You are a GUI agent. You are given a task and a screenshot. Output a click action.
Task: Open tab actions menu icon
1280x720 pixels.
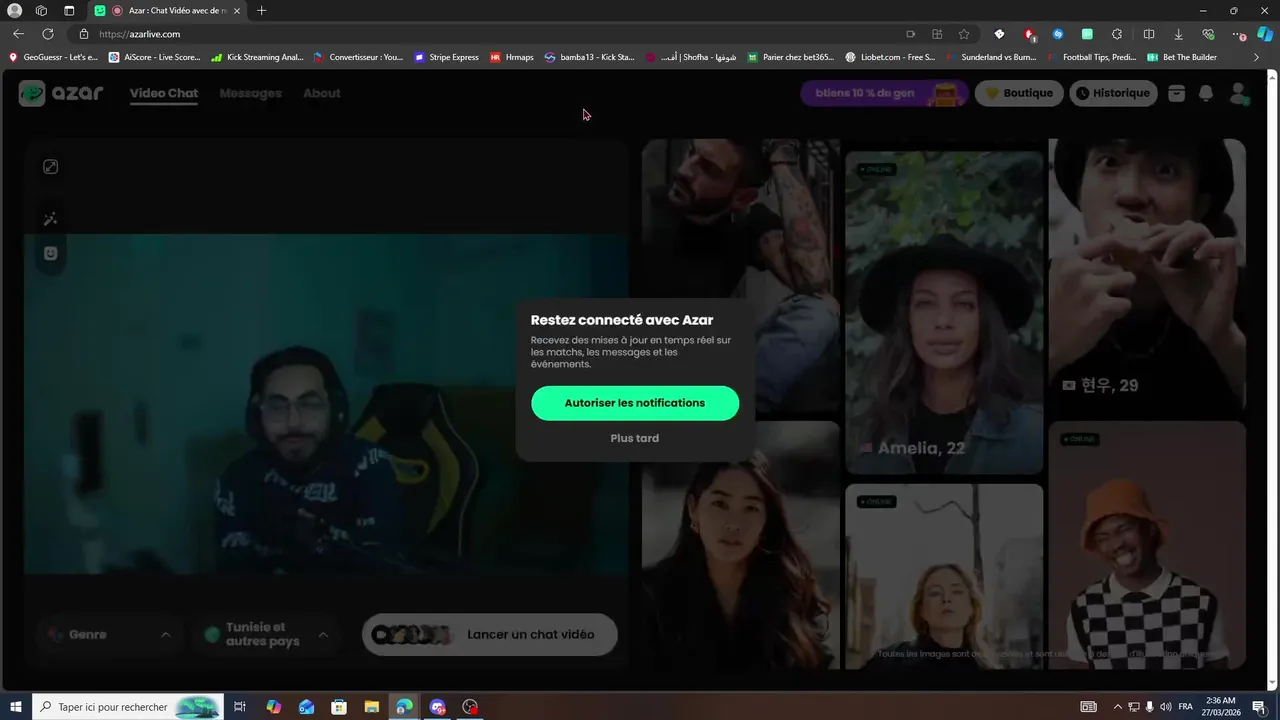coord(69,11)
